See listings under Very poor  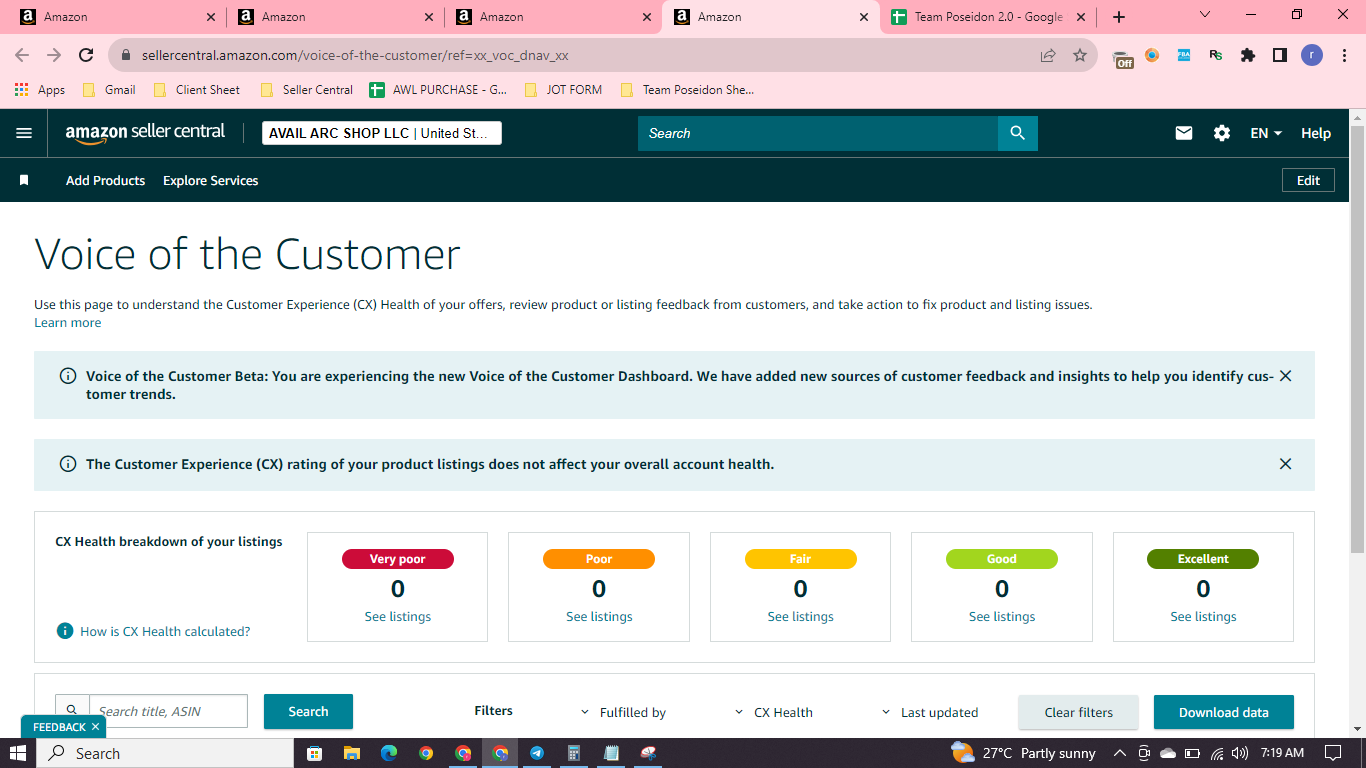coord(398,616)
